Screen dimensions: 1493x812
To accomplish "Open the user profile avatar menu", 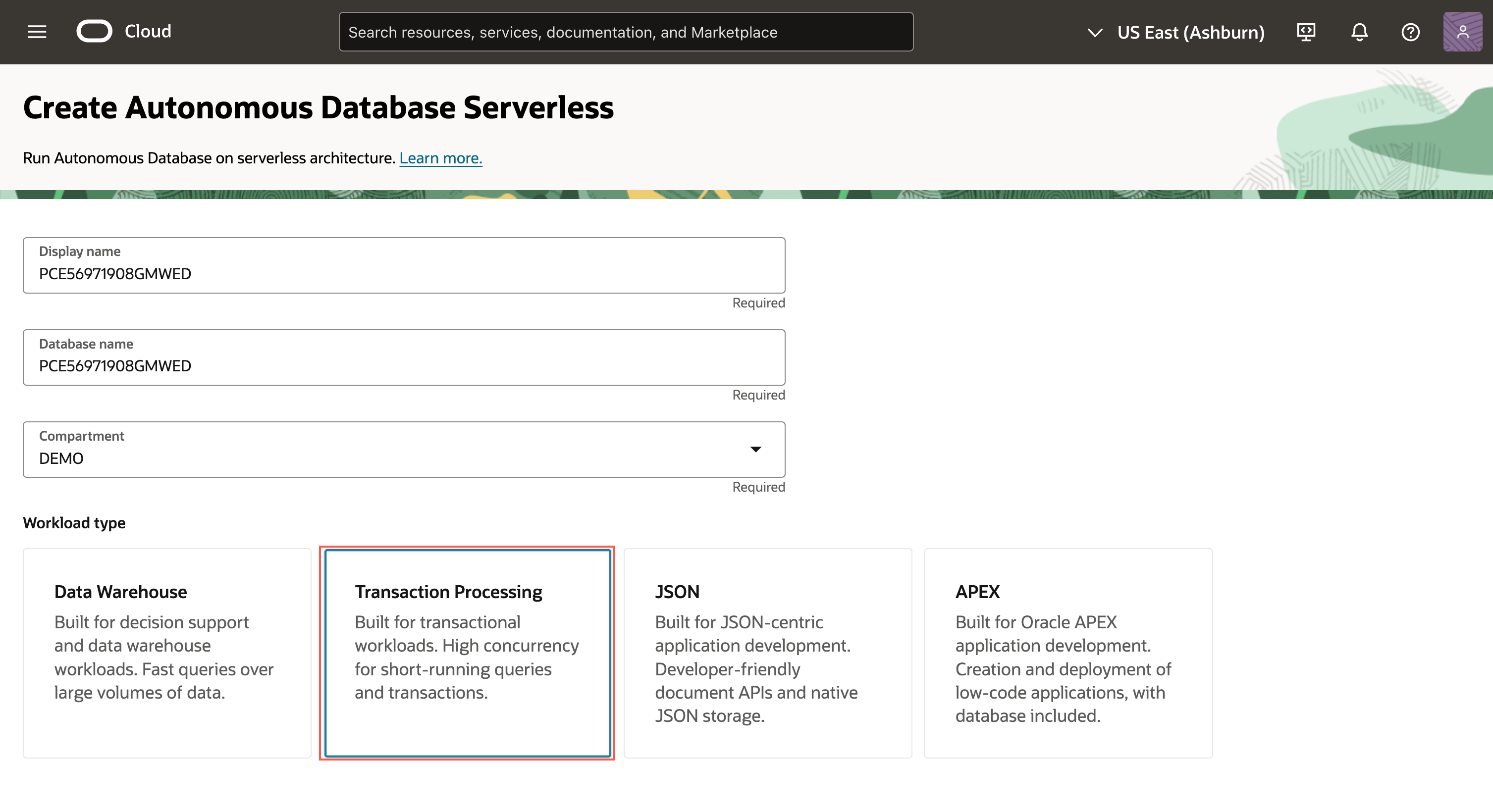I will tap(1462, 32).
